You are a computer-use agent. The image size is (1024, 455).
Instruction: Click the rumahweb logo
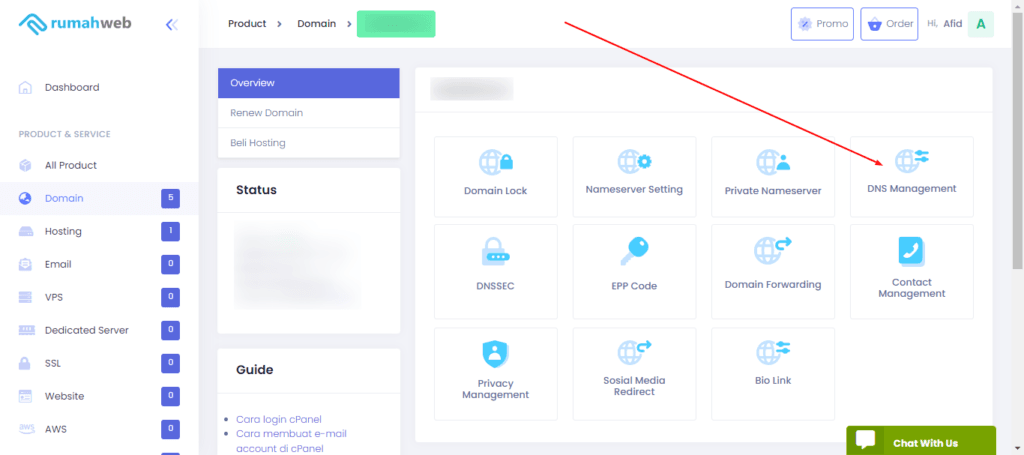(x=74, y=24)
